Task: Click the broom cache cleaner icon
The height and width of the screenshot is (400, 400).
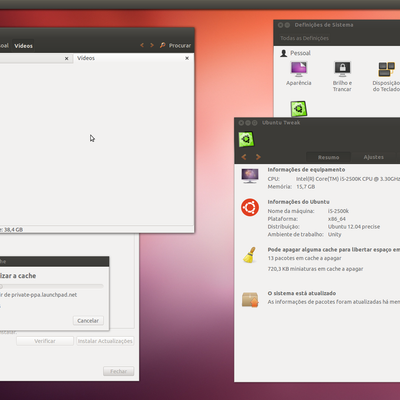Action: point(250,255)
